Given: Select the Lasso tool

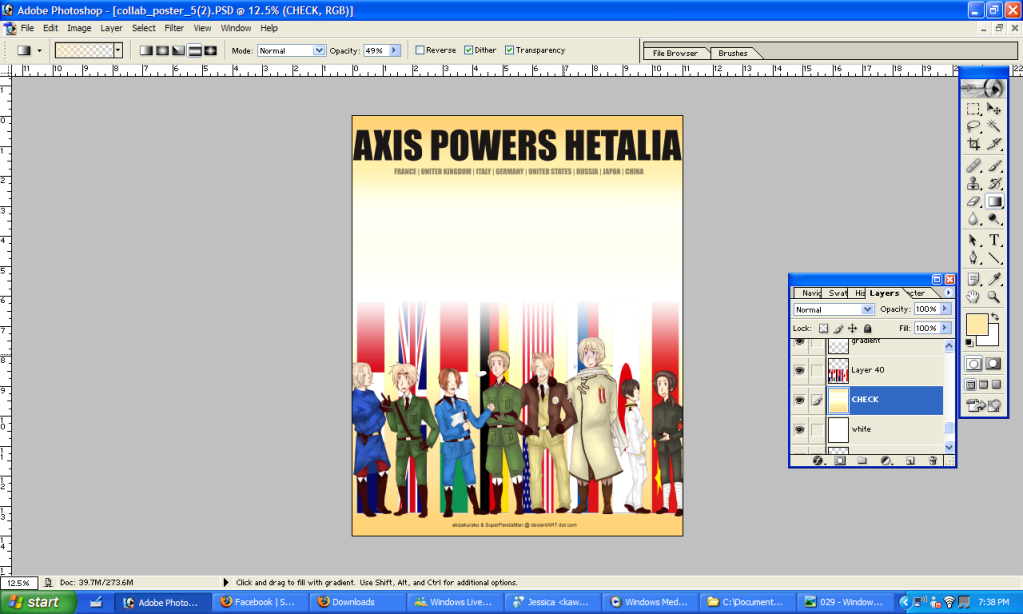Looking at the screenshot, I should click(x=973, y=126).
